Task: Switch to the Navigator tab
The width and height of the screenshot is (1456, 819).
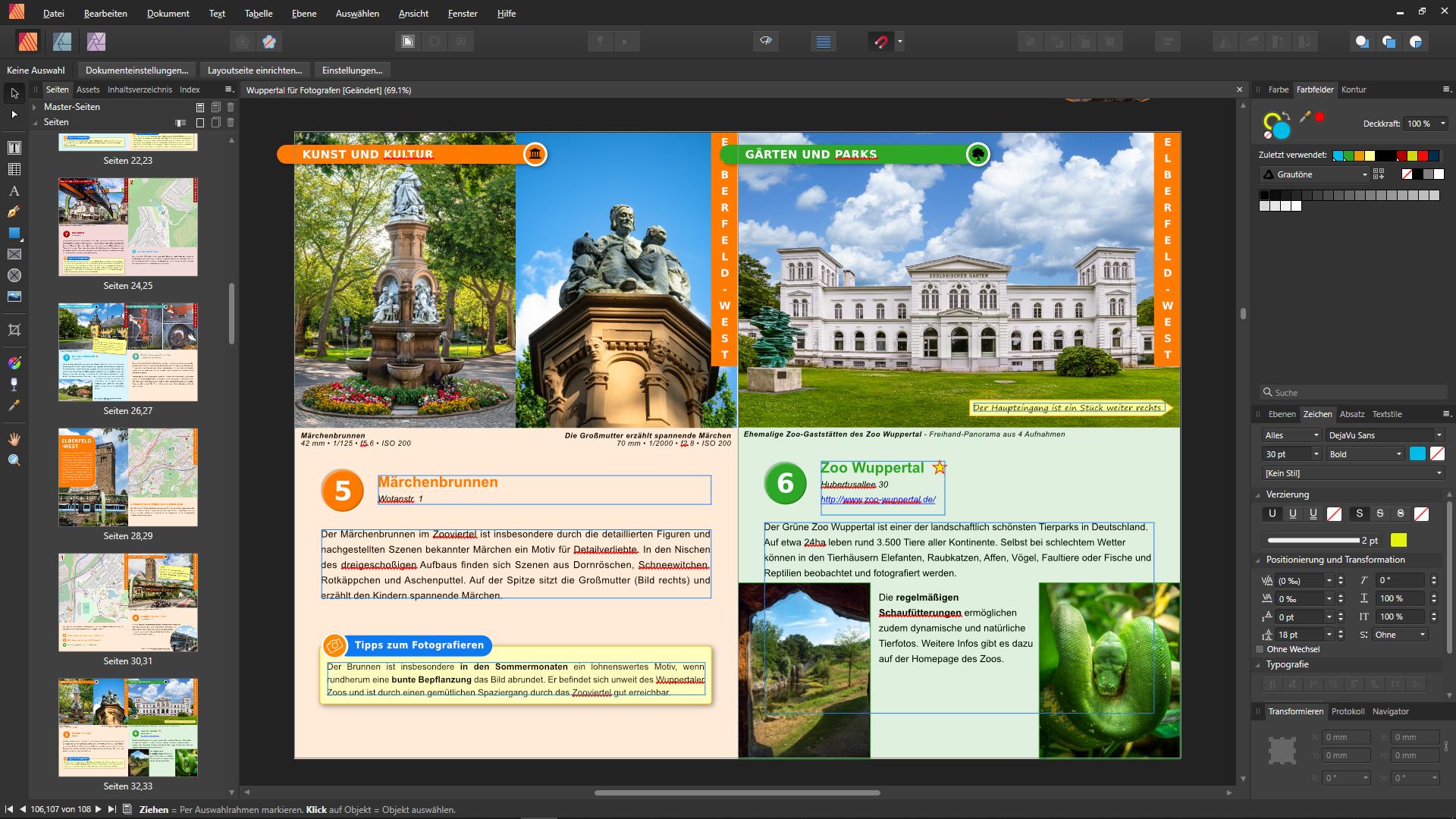Action: [x=1391, y=711]
